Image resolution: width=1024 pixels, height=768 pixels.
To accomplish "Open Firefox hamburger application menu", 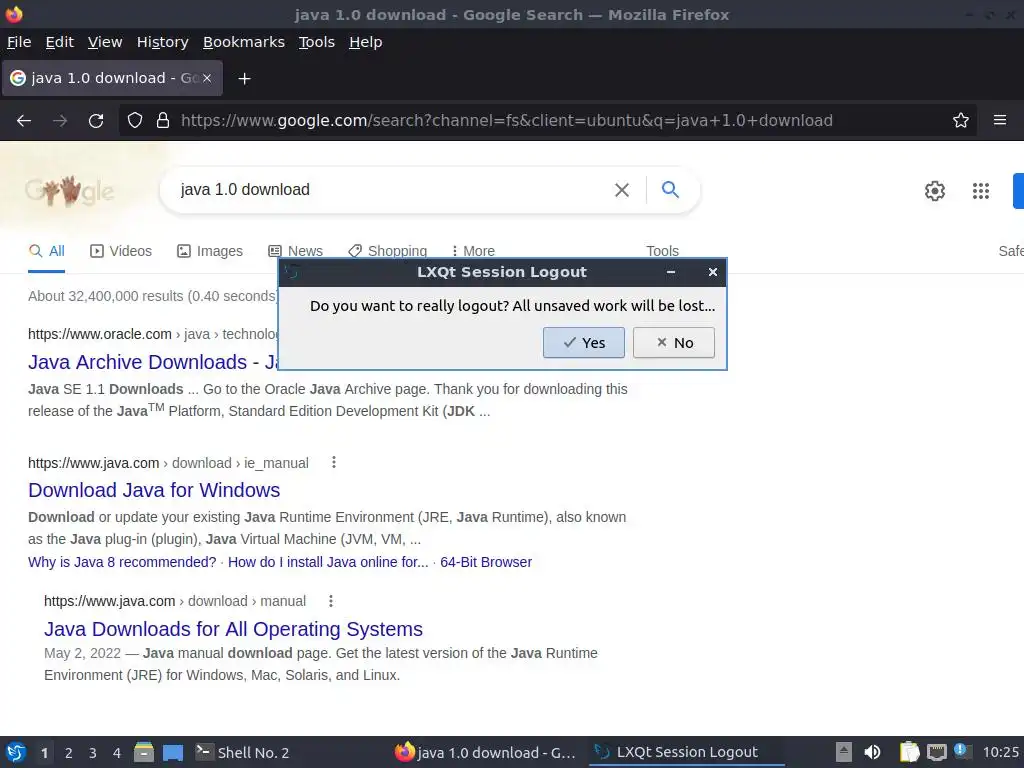I will (1000, 120).
